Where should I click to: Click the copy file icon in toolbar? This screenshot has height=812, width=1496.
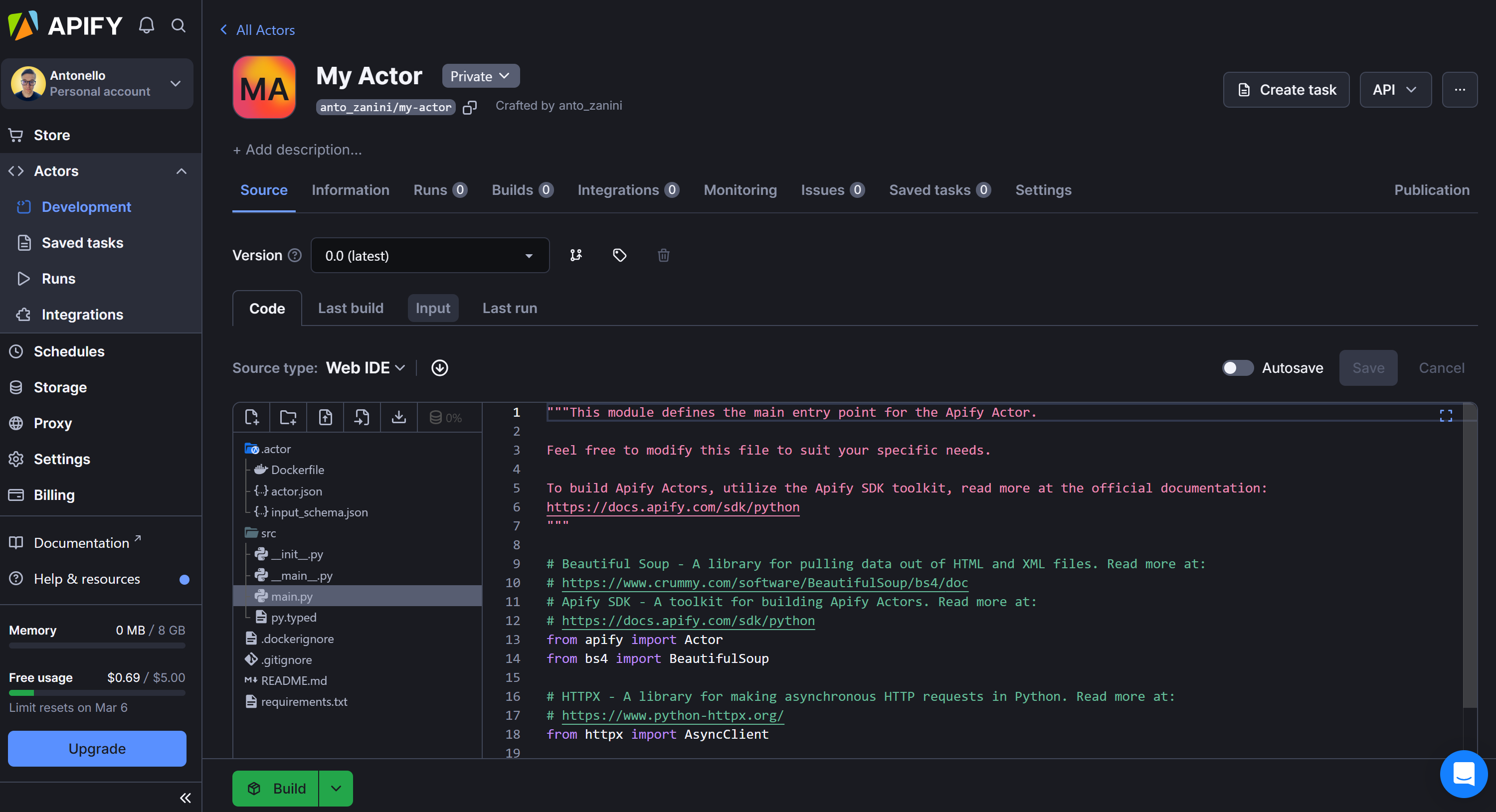362,416
